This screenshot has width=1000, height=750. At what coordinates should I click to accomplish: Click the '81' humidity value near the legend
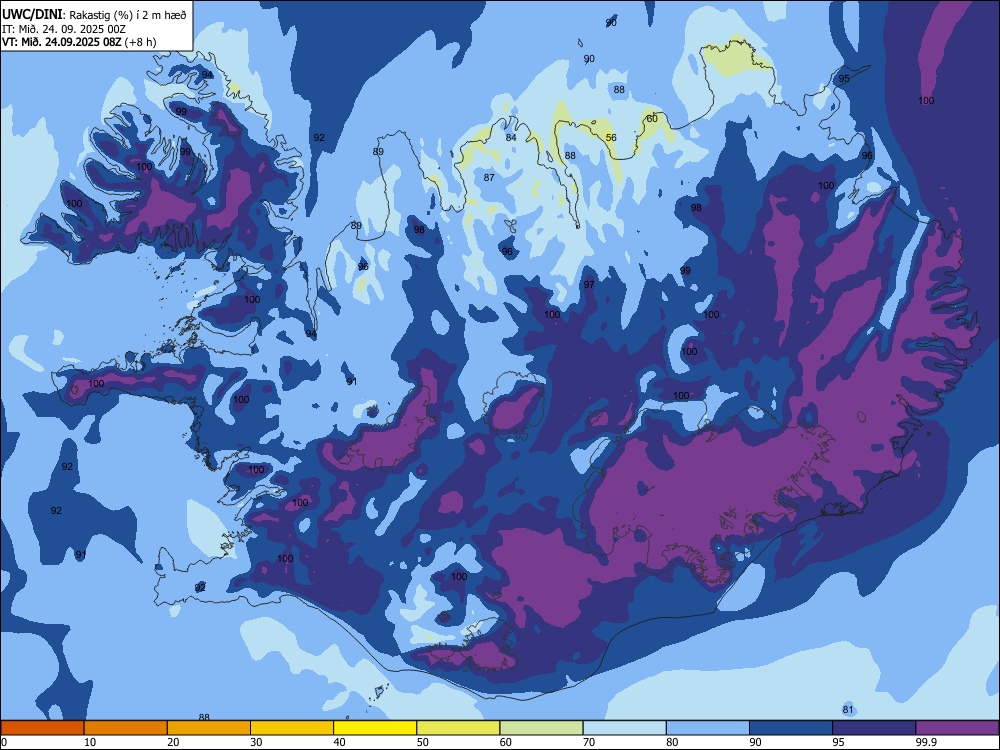[848, 709]
